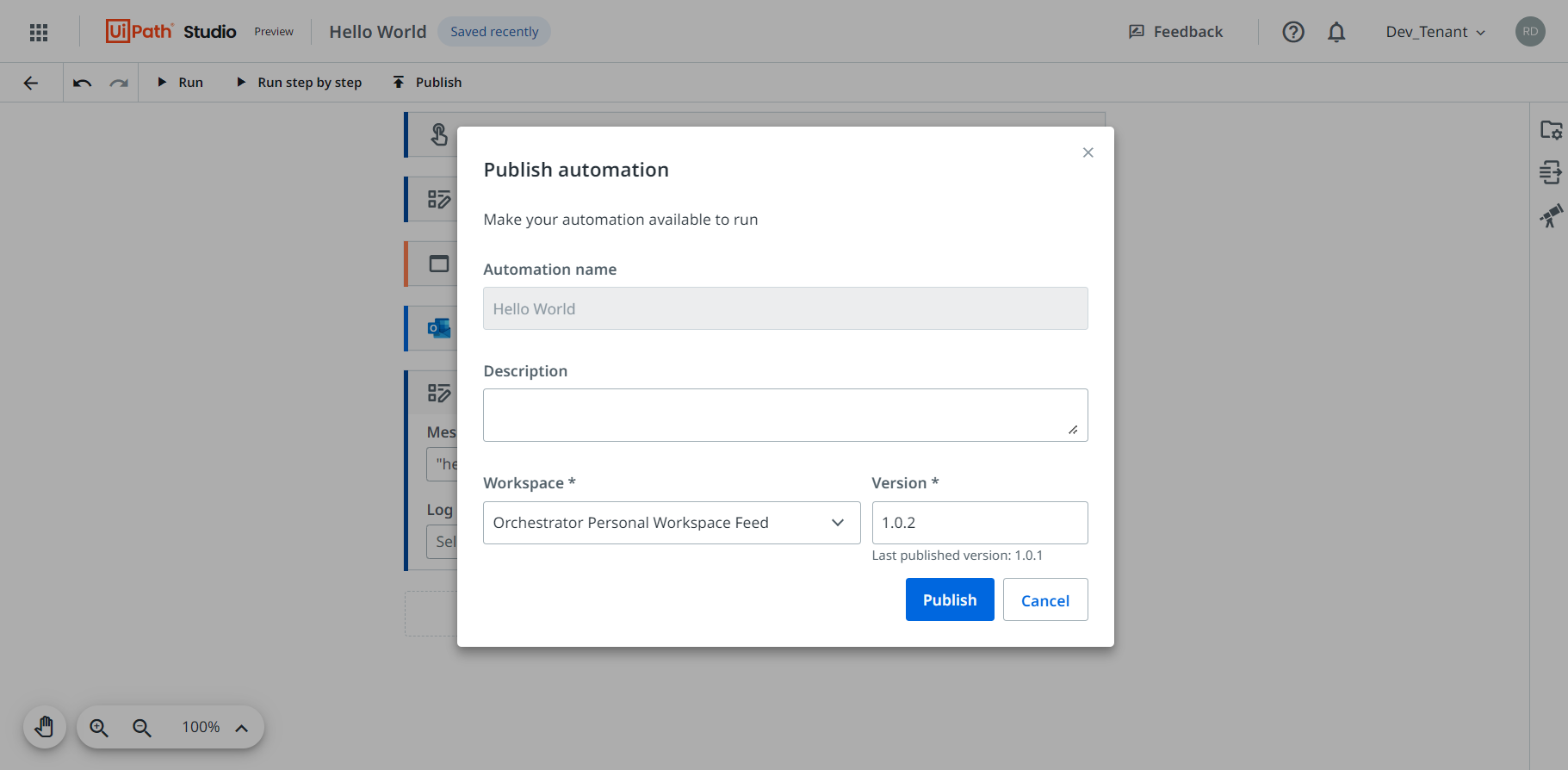The image size is (1568, 770).
Task: Open the notifications bell
Action: click(1336, 32)
